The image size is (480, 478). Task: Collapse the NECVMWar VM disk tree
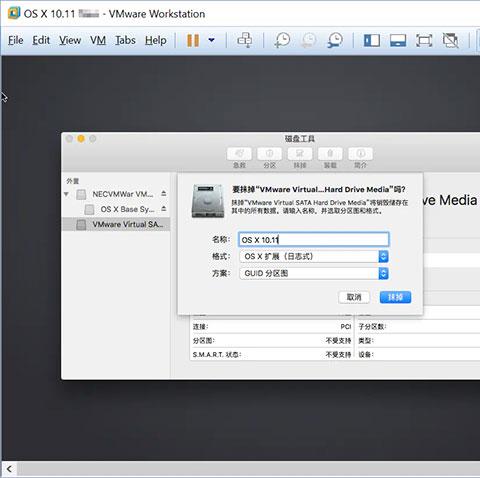66,194
